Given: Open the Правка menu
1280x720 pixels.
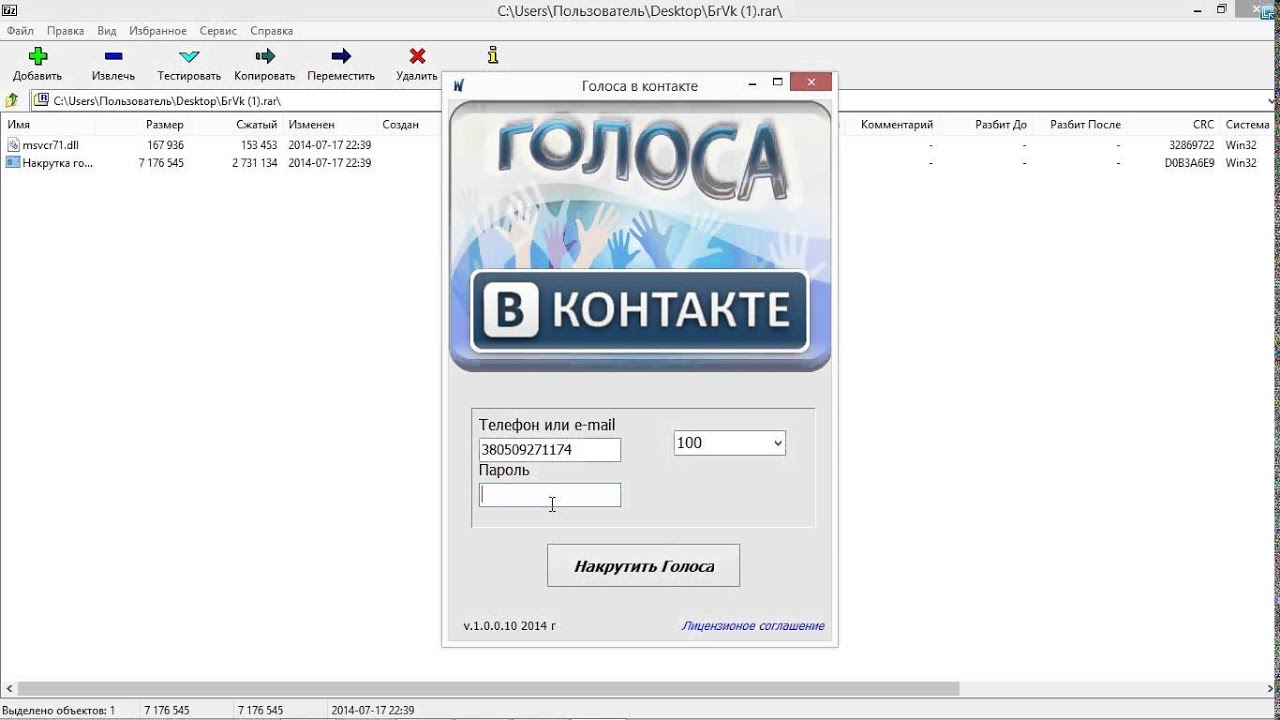Looking at the screenshot, I should [x=65, y=31].
